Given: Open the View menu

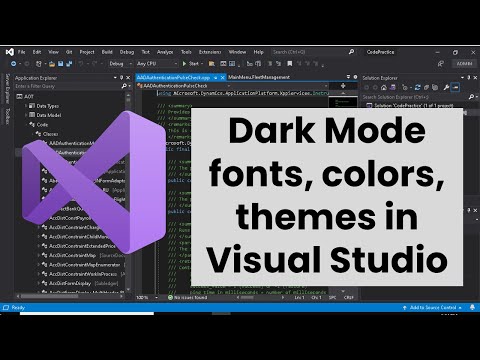Looking at the screenshot, I should pyautogui.click(x=53, y=52).
